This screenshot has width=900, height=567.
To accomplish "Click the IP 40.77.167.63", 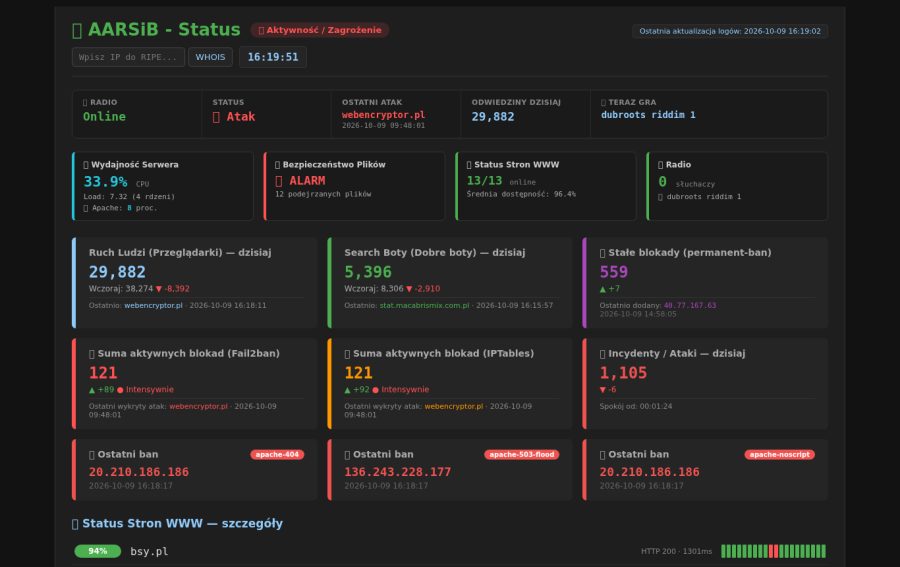I will point(690,305).
